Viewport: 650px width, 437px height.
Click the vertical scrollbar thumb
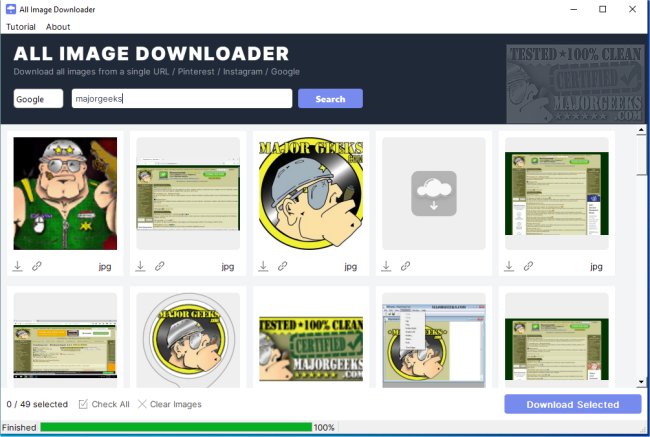point(641,155)
